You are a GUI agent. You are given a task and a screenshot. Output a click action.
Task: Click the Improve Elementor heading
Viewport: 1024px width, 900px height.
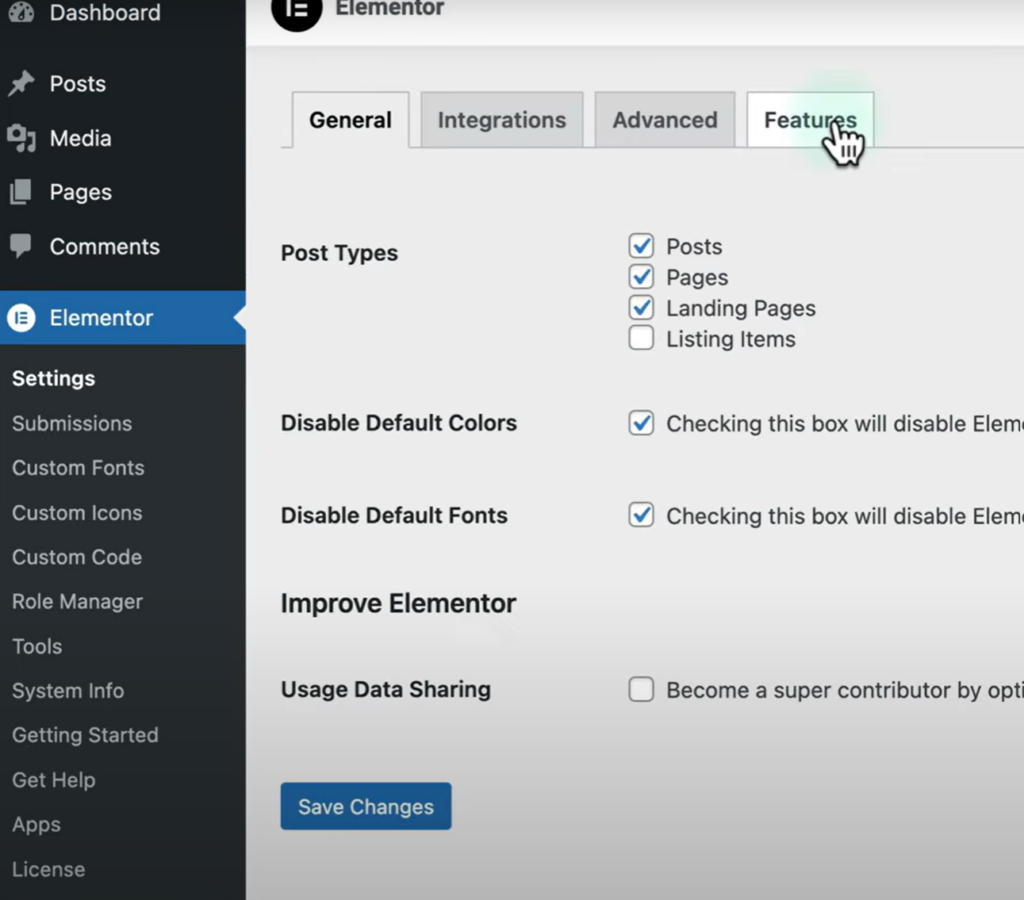point(398,603)
